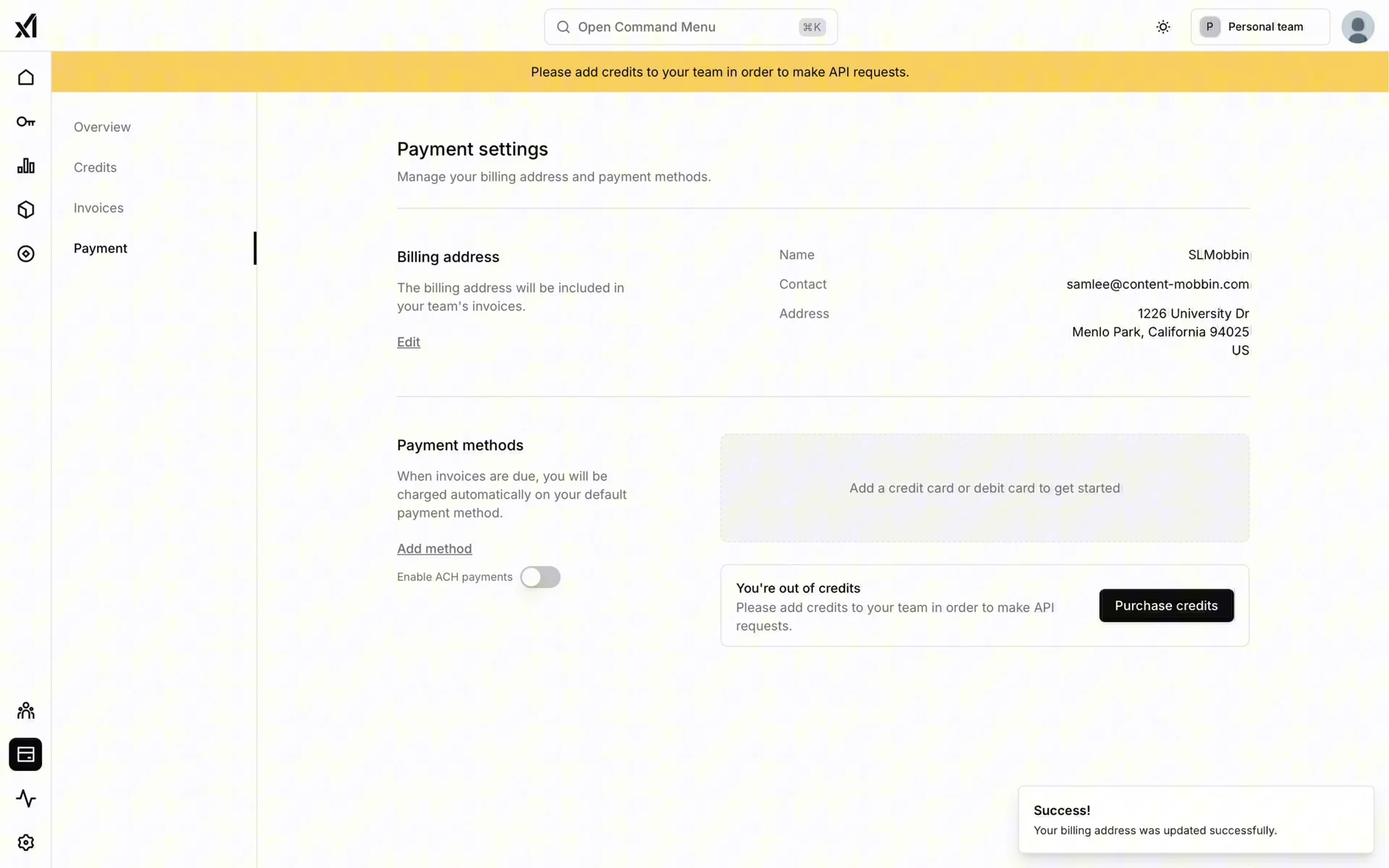Screen dimensions: 1389x868
Task: Go to the Overview tab
Action: [102, 127]
